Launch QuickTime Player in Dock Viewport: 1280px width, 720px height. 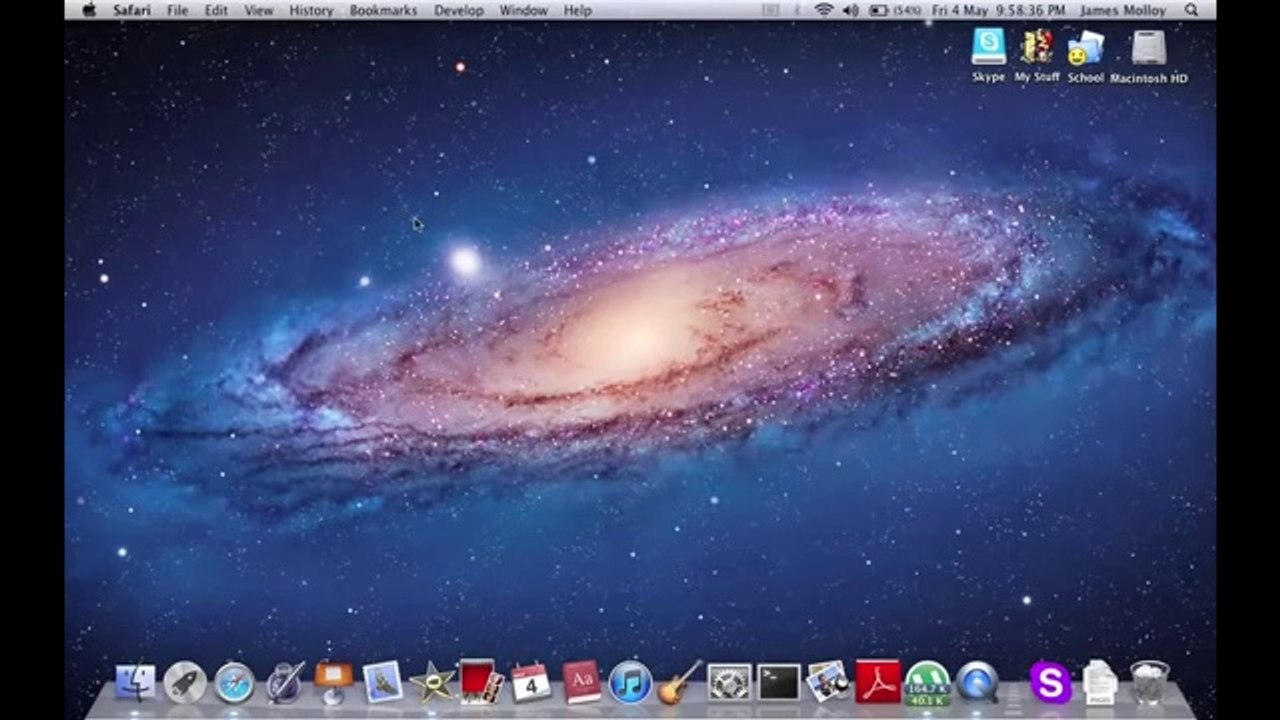click(x=977, y=683)
